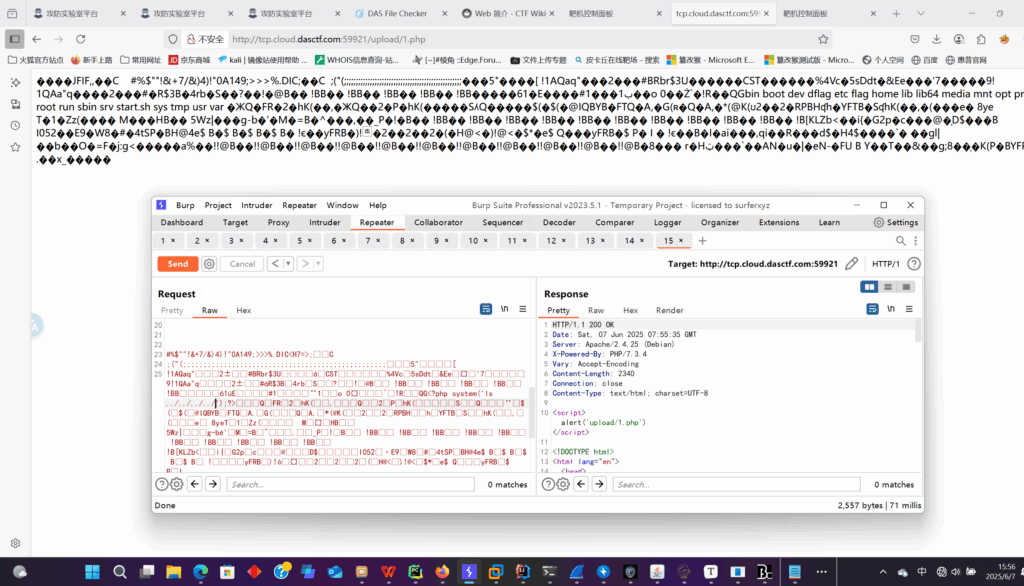Open File Explorer from the taskbar
This screenshot has width=1024, height=586.
click(x=173, y=572)
